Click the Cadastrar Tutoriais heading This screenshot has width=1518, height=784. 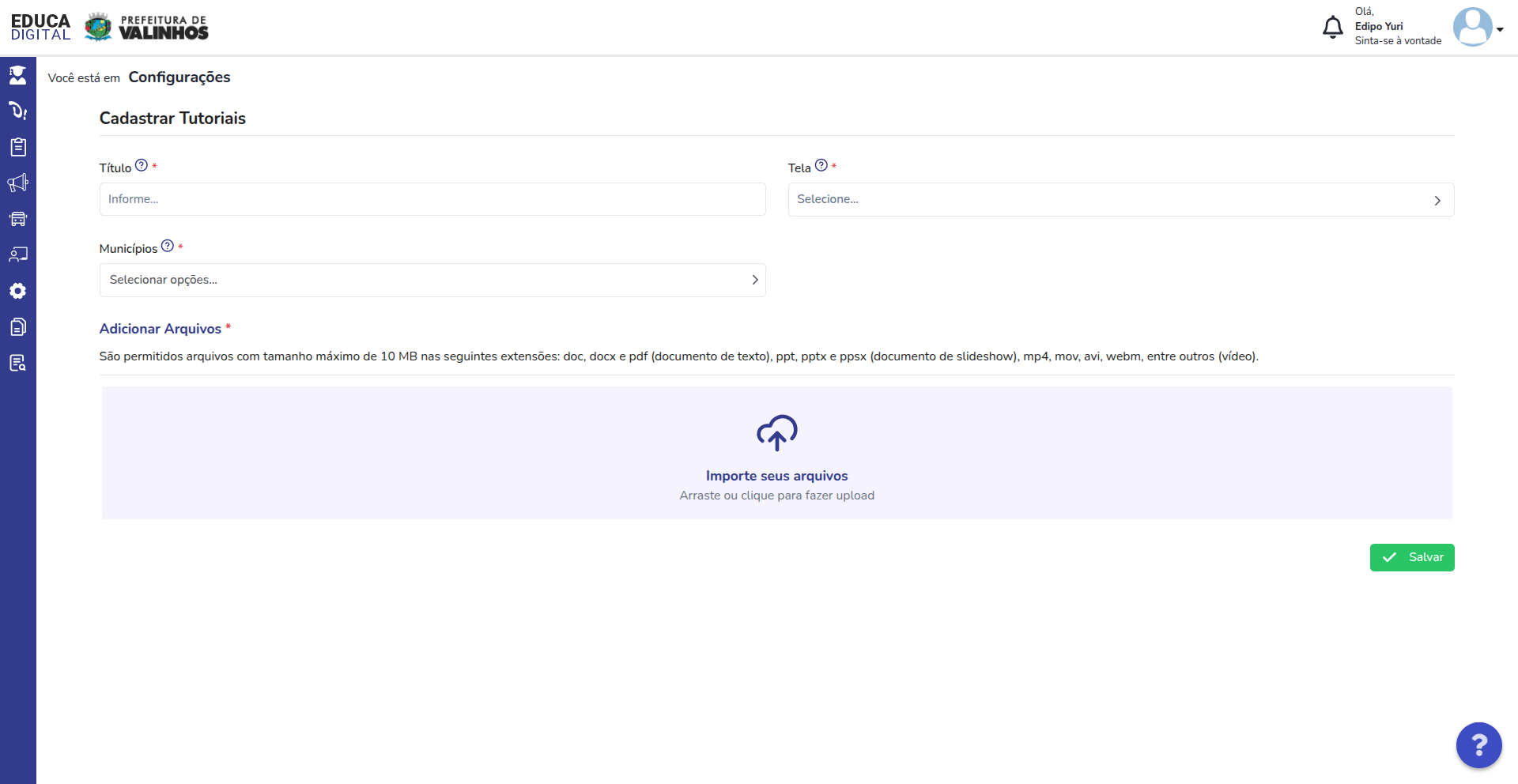pos(172,119)
